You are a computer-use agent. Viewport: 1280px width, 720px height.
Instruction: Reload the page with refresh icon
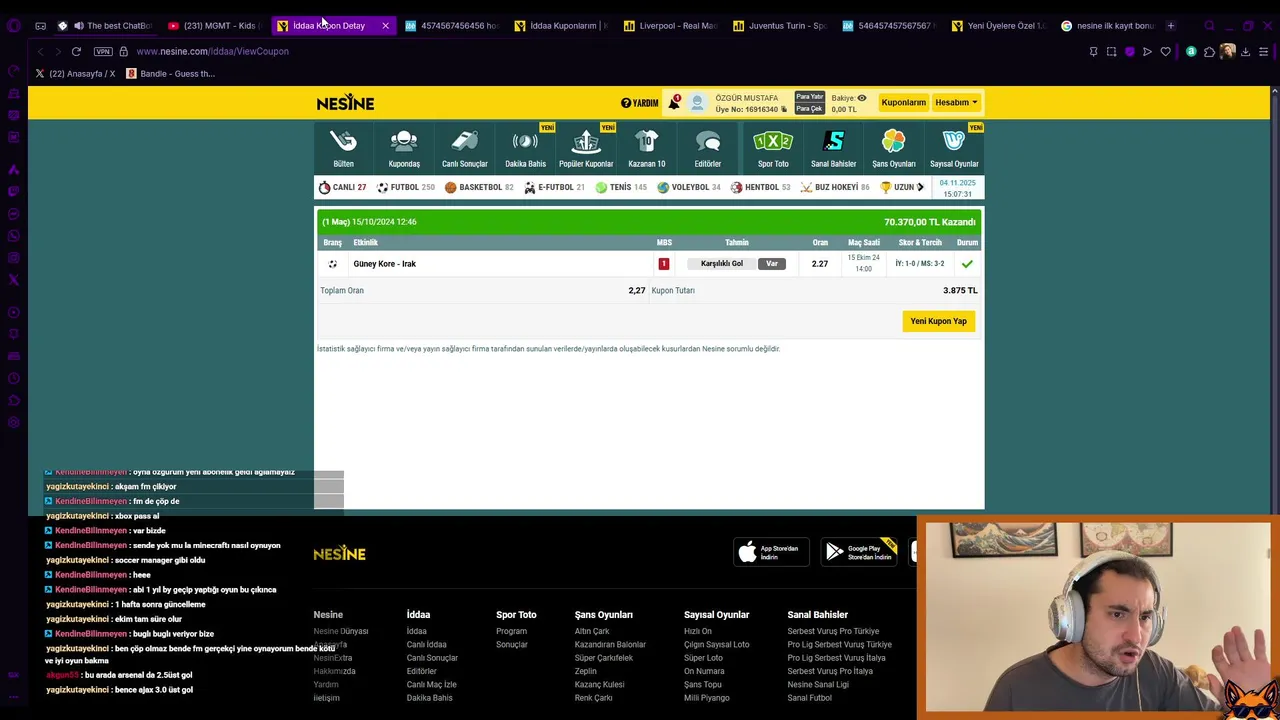click(x=76, y=51)
